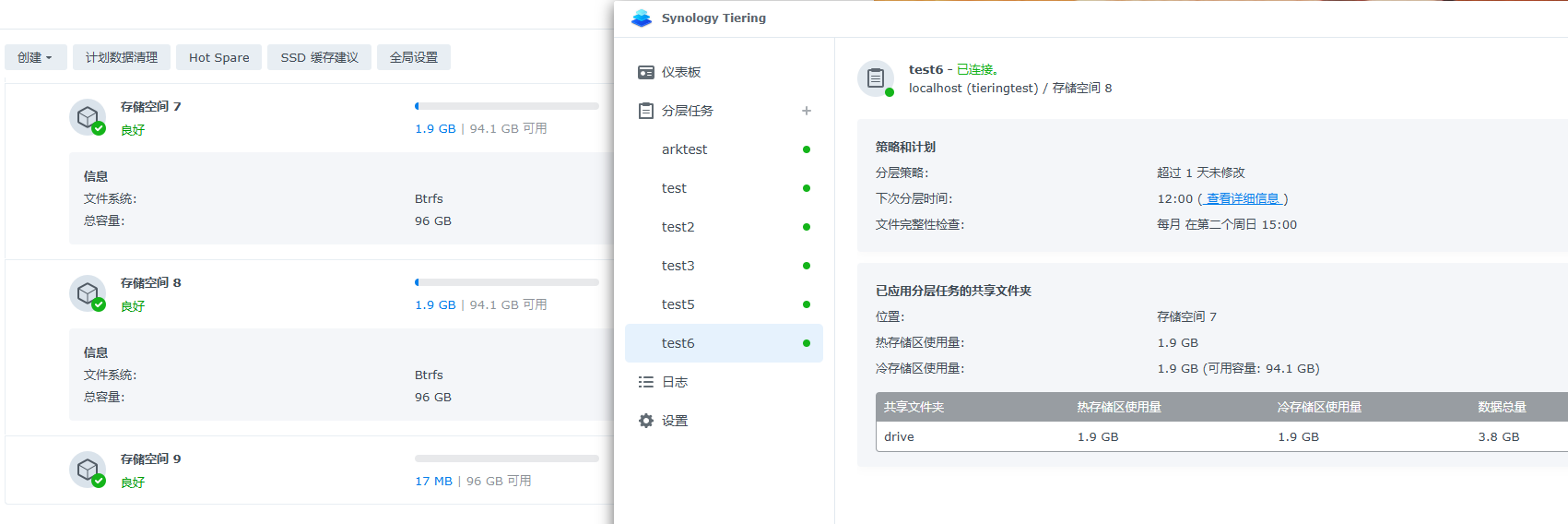Click the 仪表板 dashboard icon in sidebar
The image size is (1568, 524).
pyautogui.click(x=646, y=72)
